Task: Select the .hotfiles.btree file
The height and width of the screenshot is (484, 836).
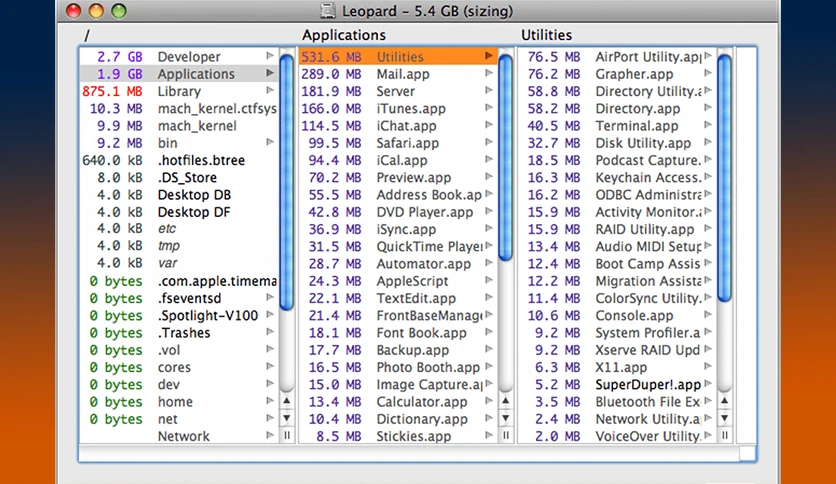Action: tap(179, 160)
